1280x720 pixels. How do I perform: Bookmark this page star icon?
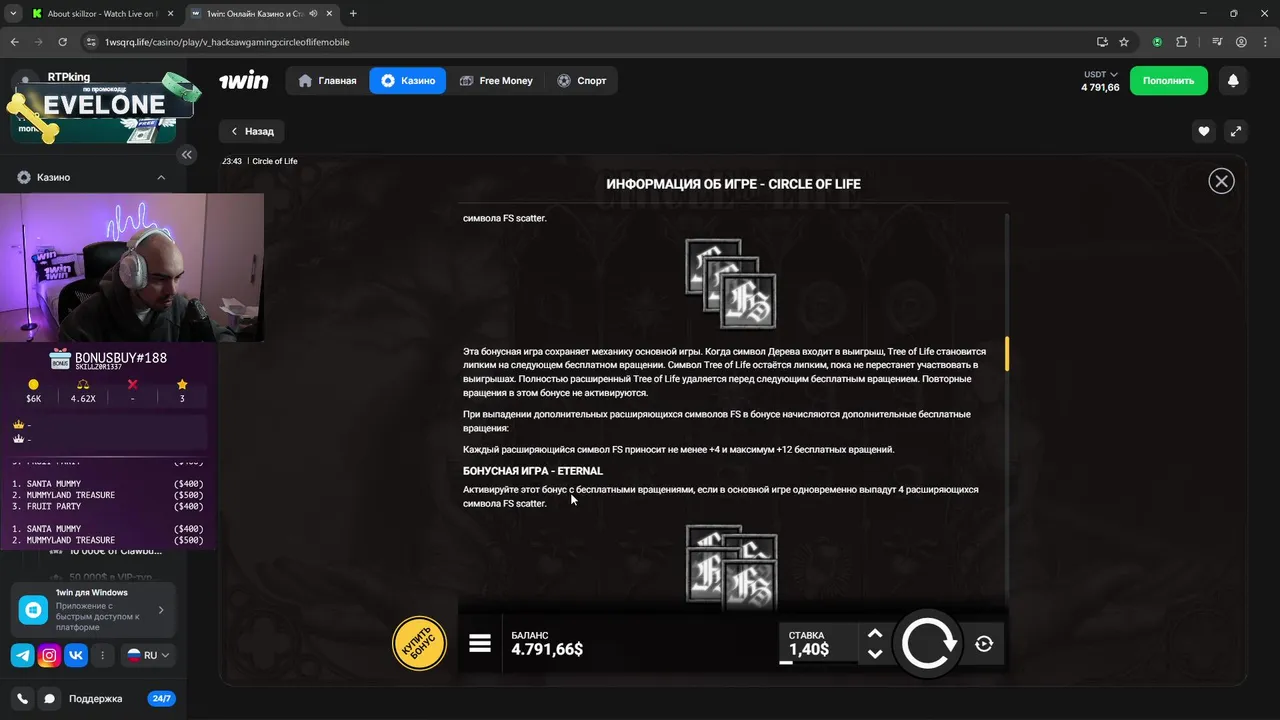[1124, 42]
